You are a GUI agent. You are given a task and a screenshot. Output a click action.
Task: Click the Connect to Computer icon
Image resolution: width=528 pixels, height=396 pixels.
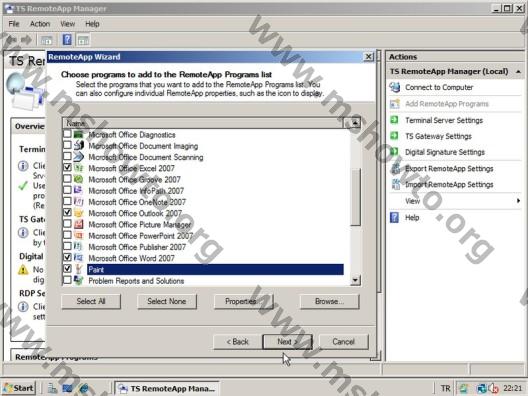[x=395, y=87]
